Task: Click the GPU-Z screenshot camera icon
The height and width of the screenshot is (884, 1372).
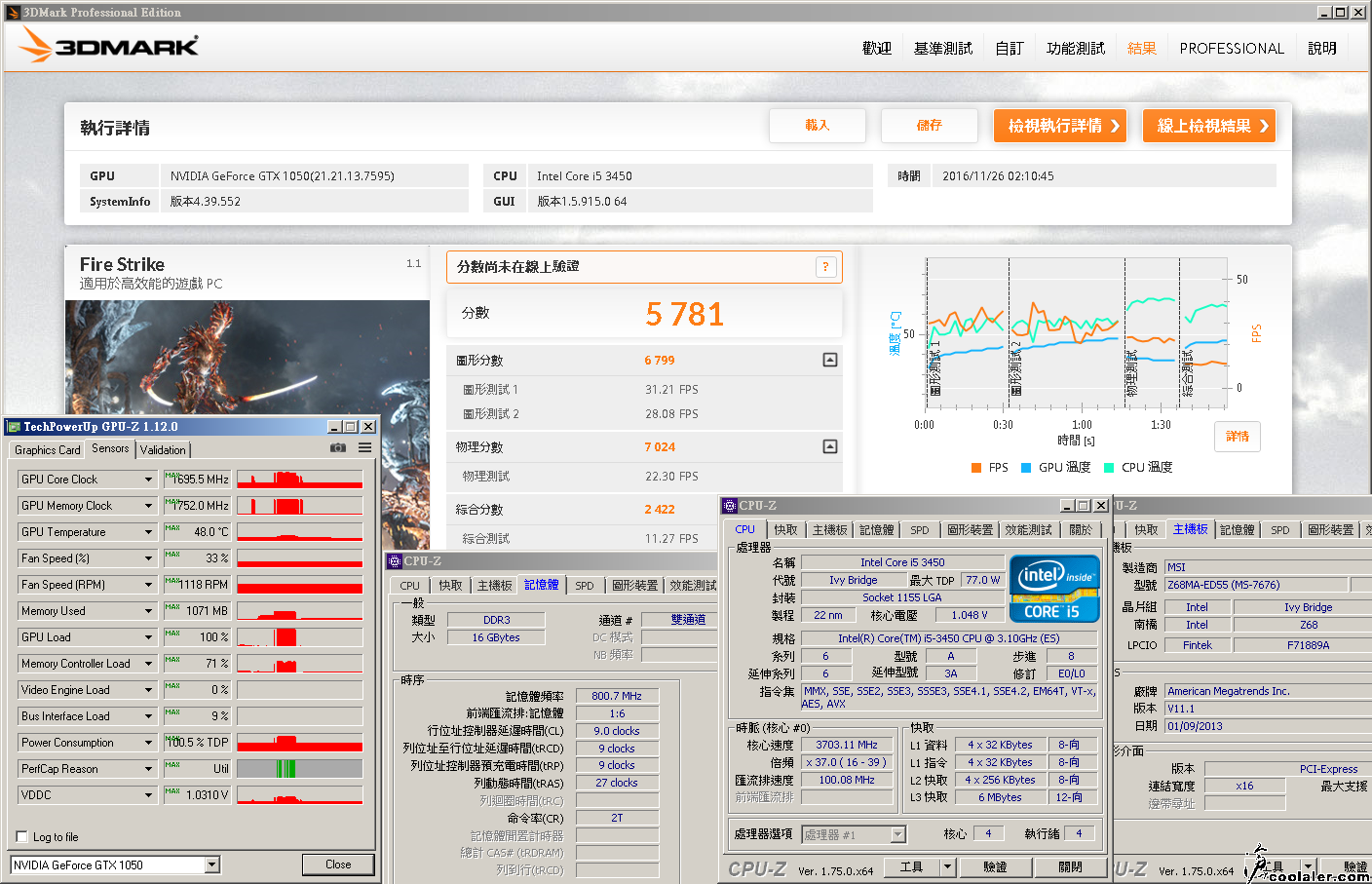Action: pos(338,448)
